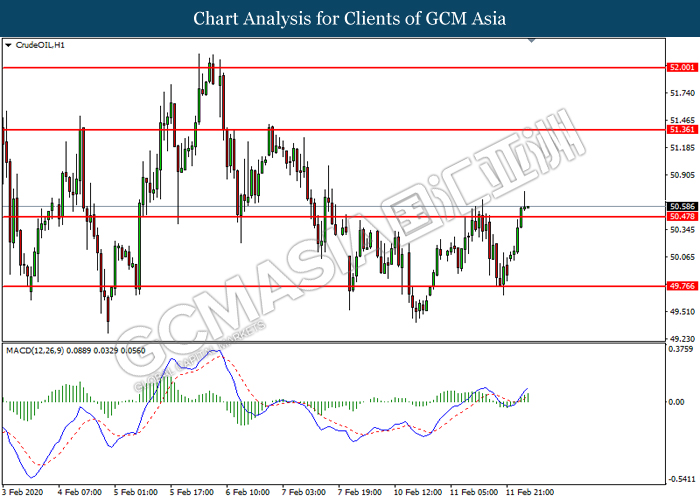Click the CrudeOIL,H1 chart label
The image size is (700, 500).
tap(40, 45)
